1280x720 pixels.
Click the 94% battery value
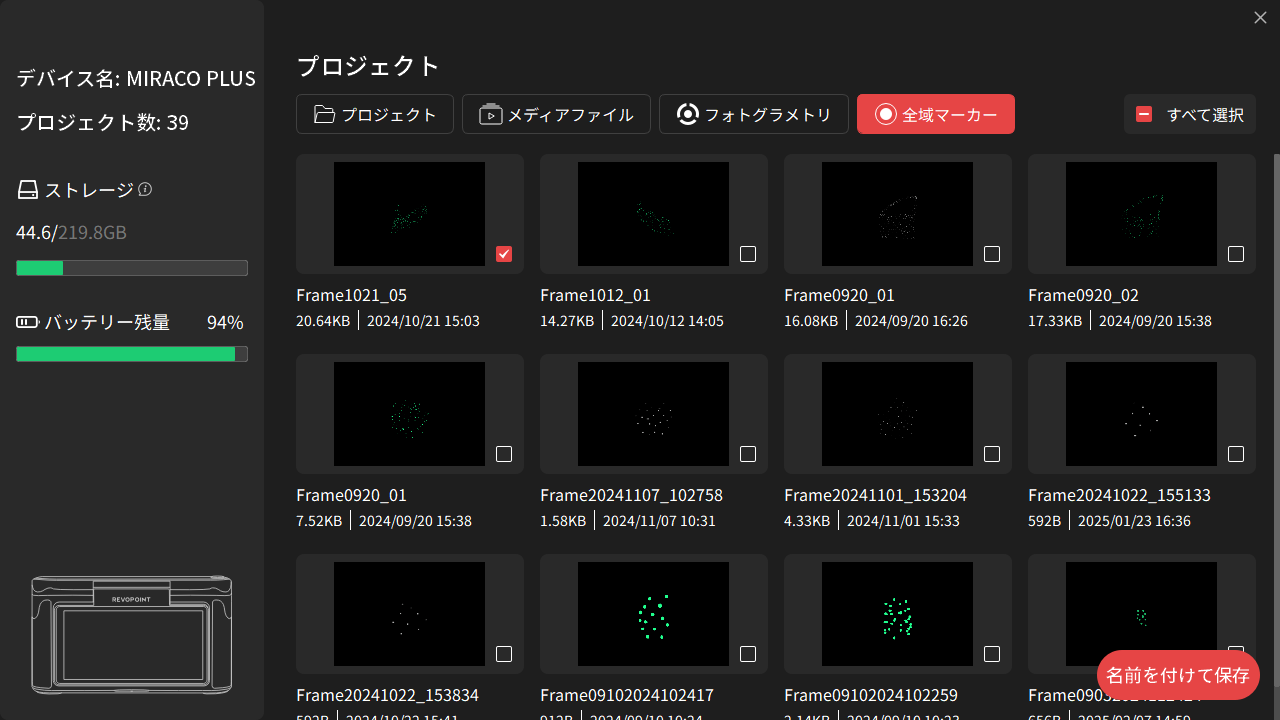coord(225,322)
